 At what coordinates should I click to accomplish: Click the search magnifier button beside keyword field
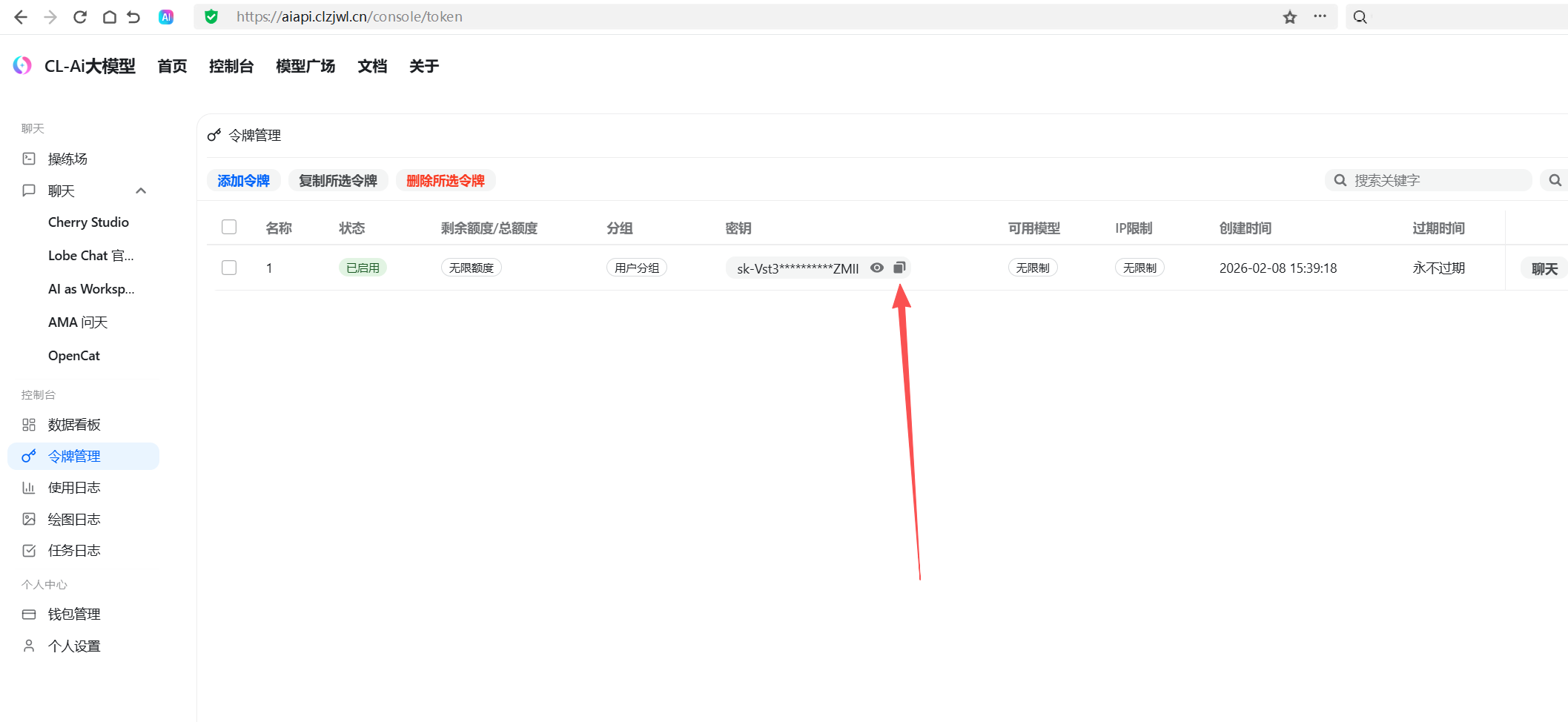coord(1555,180)
